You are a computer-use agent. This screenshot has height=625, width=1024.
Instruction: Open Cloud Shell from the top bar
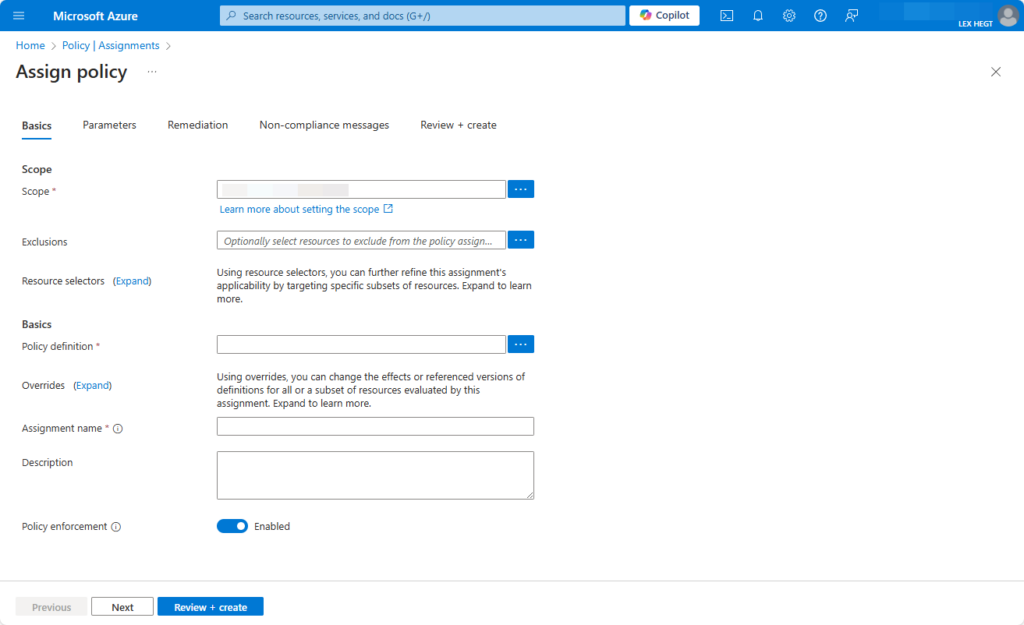tap(726, 15)
